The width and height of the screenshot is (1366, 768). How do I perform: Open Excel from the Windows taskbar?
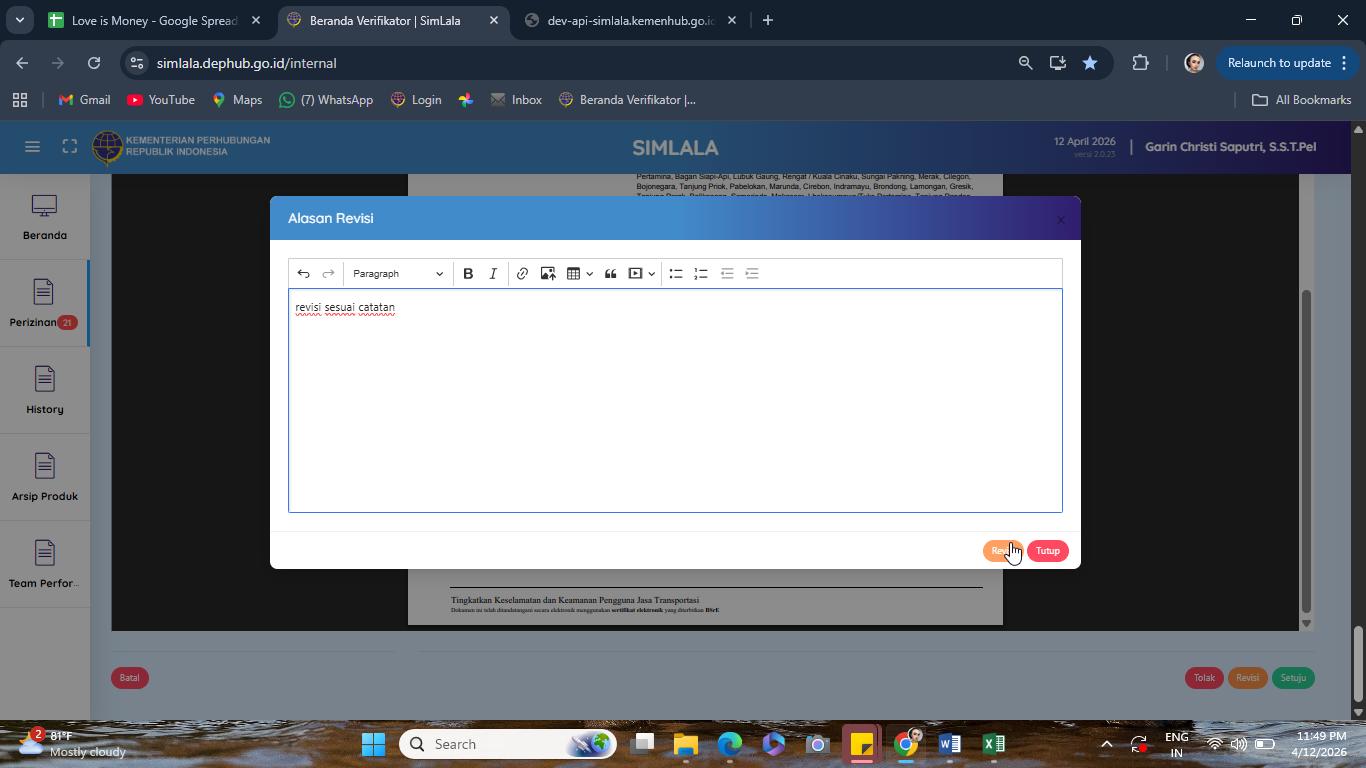pos(993,744)
